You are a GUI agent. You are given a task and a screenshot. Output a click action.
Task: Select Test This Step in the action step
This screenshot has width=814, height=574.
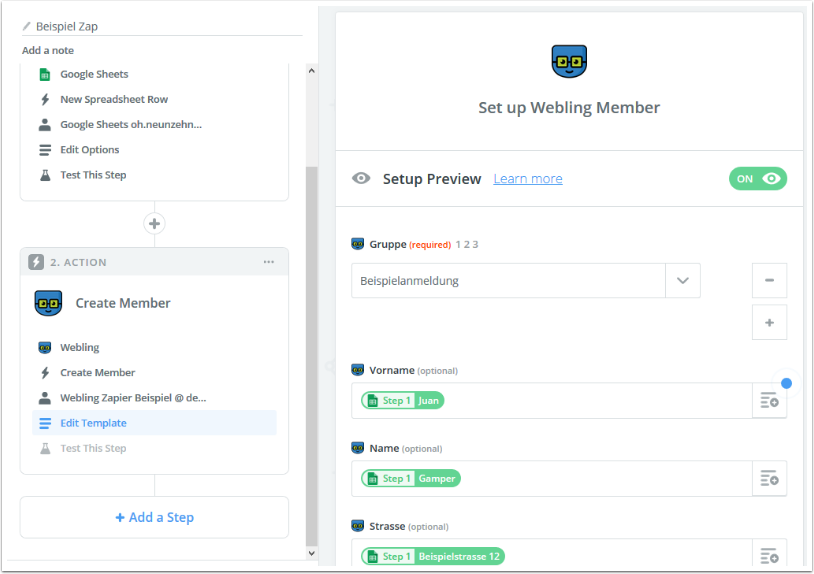point(154,448)
